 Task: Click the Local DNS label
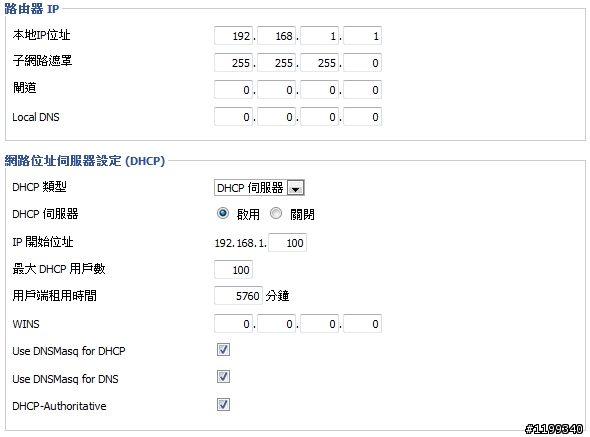click(36, 117)
